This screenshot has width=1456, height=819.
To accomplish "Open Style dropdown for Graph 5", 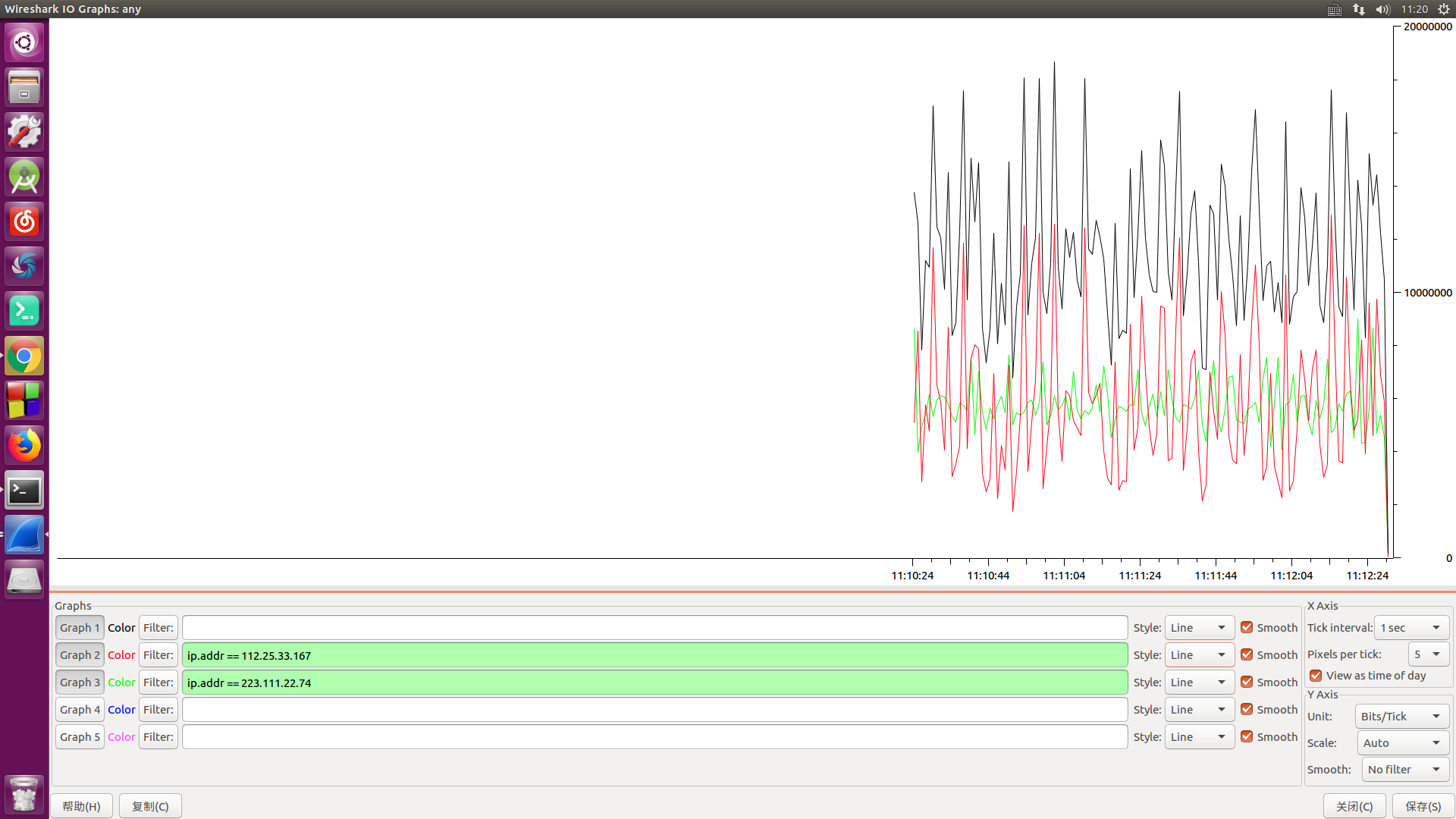I will 1200,737.
